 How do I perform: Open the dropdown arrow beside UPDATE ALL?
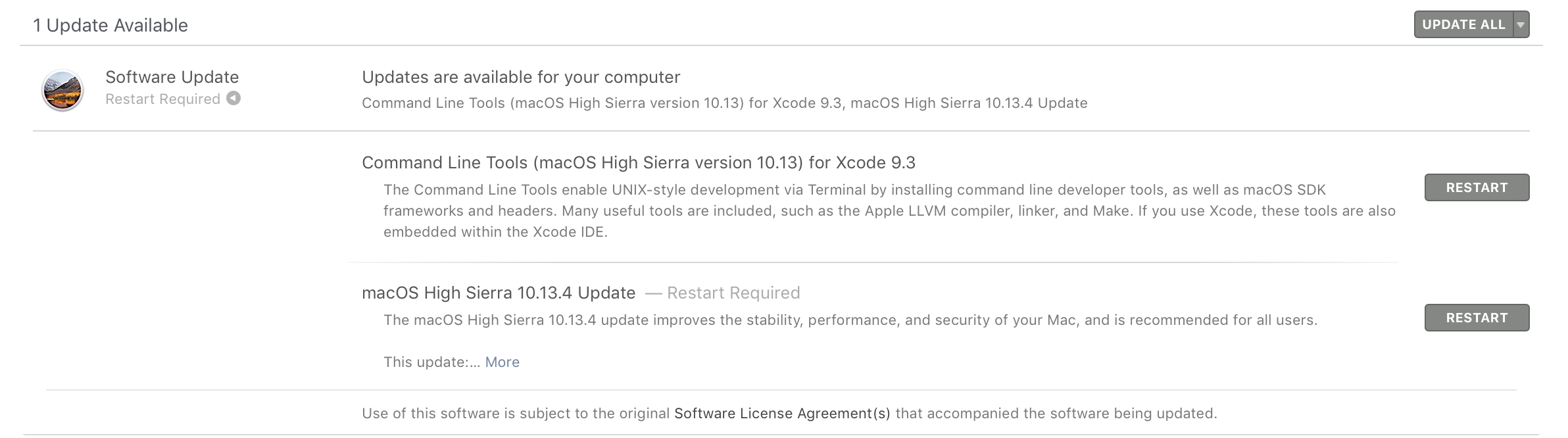1521,25
